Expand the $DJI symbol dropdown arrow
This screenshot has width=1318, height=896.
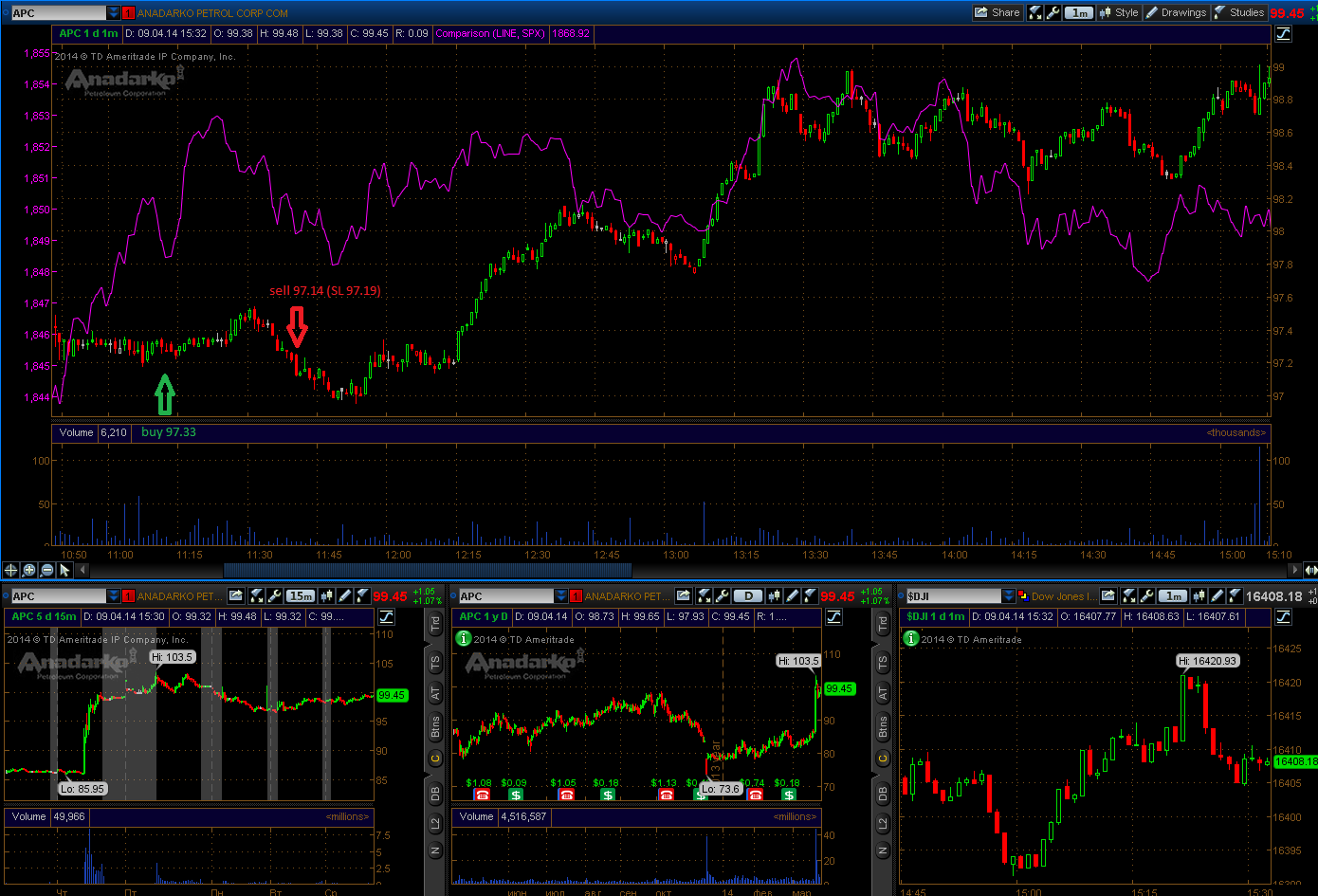point(1009,596)
